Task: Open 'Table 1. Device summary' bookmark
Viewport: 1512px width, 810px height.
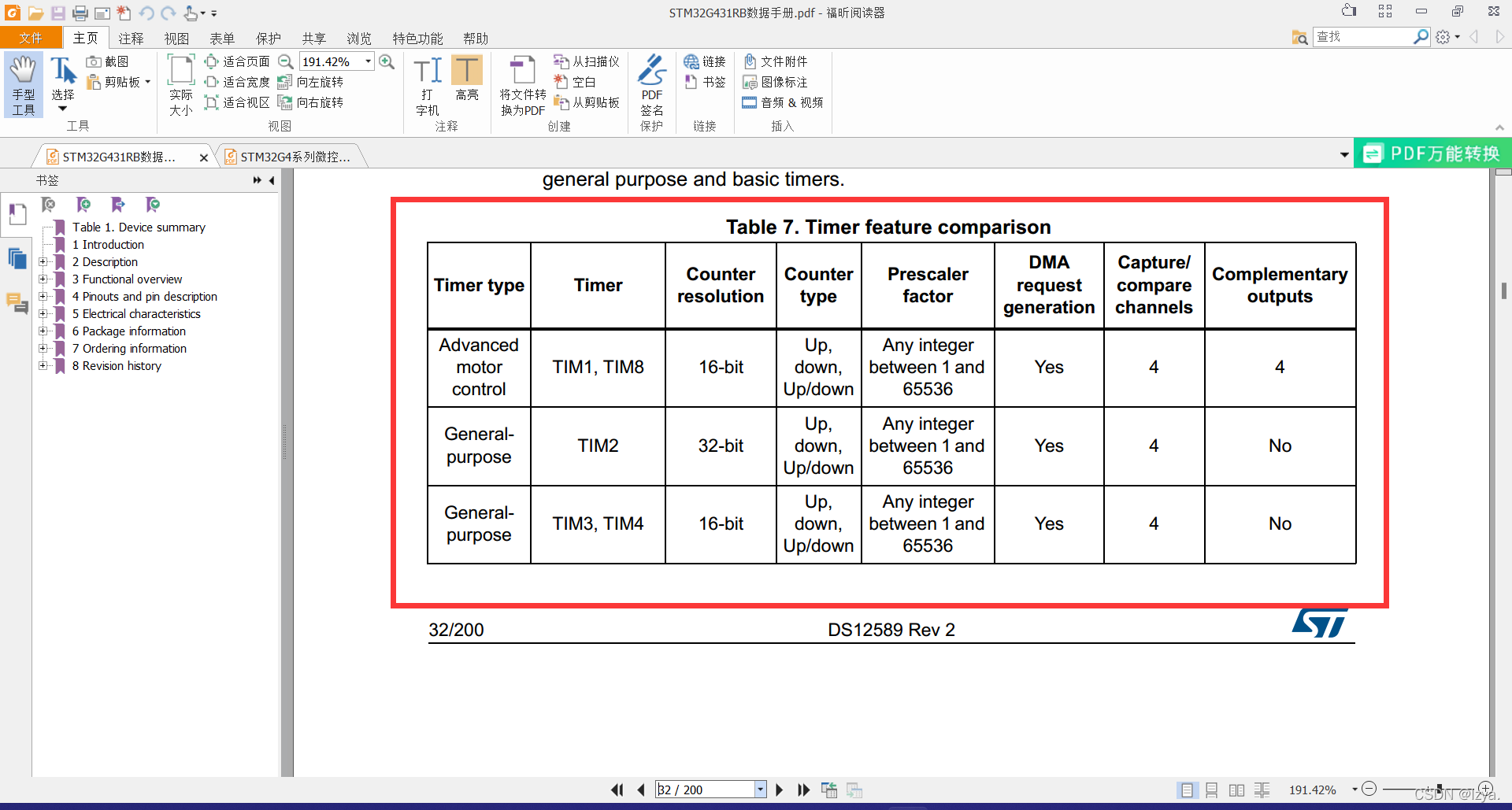Action: 139,227
